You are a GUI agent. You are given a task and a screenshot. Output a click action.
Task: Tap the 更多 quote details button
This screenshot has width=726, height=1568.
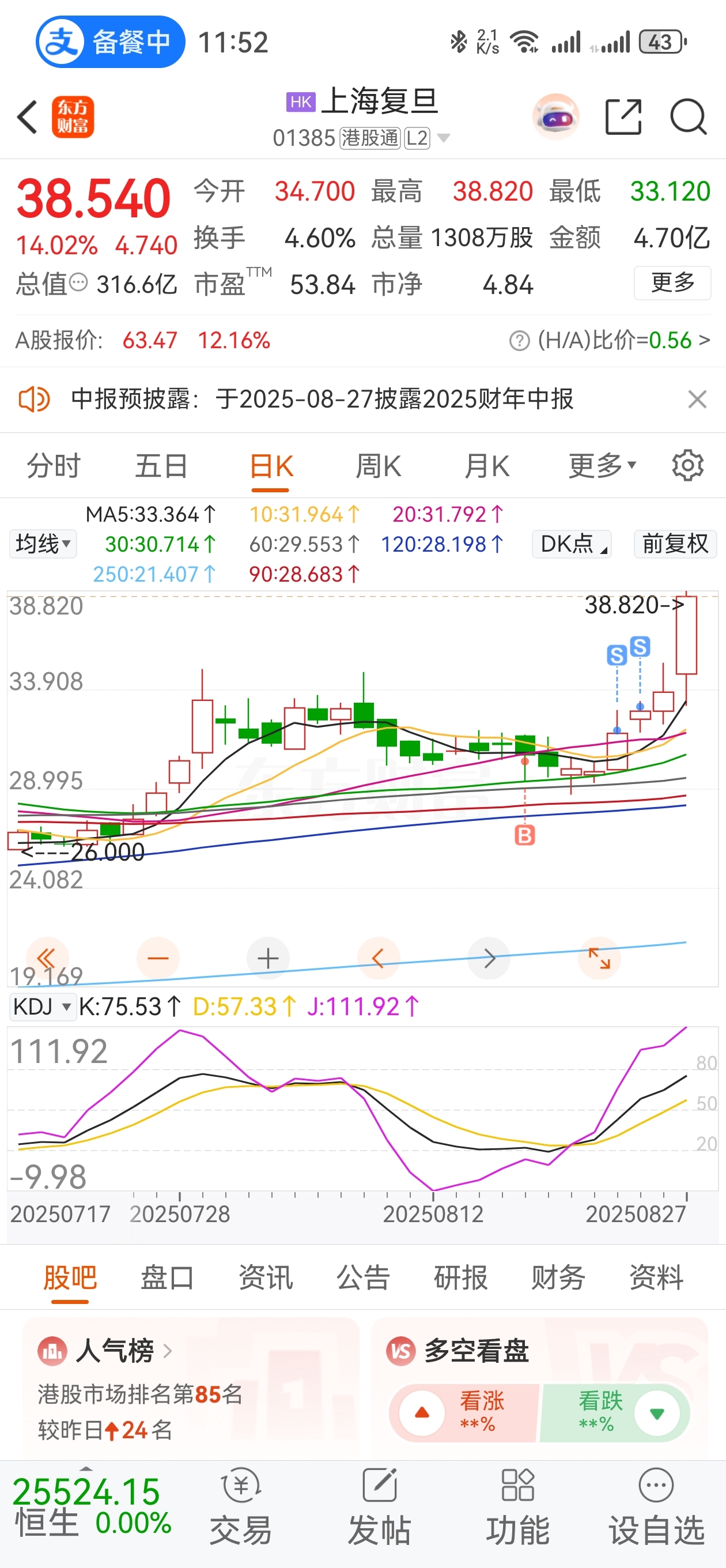(672, 283)
